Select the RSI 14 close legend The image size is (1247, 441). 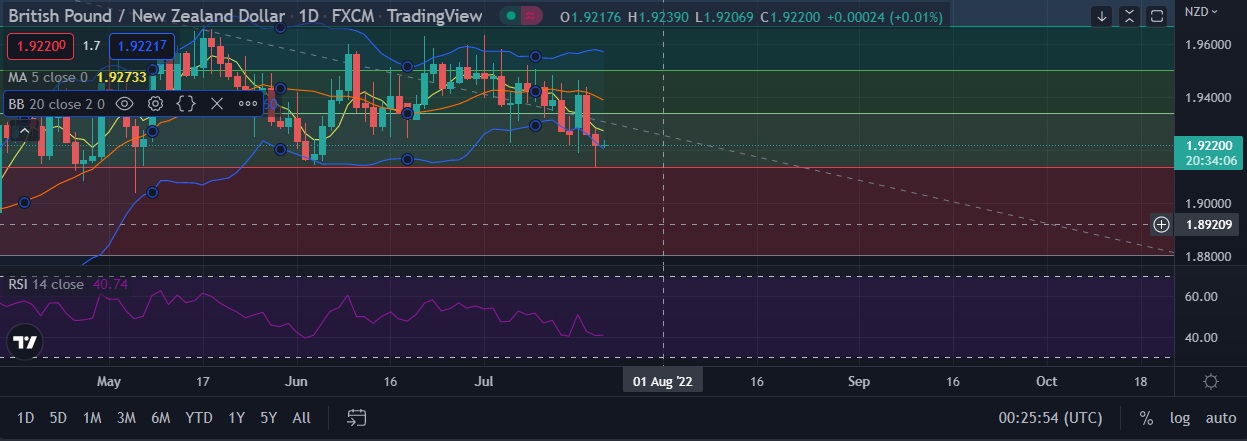47,284
